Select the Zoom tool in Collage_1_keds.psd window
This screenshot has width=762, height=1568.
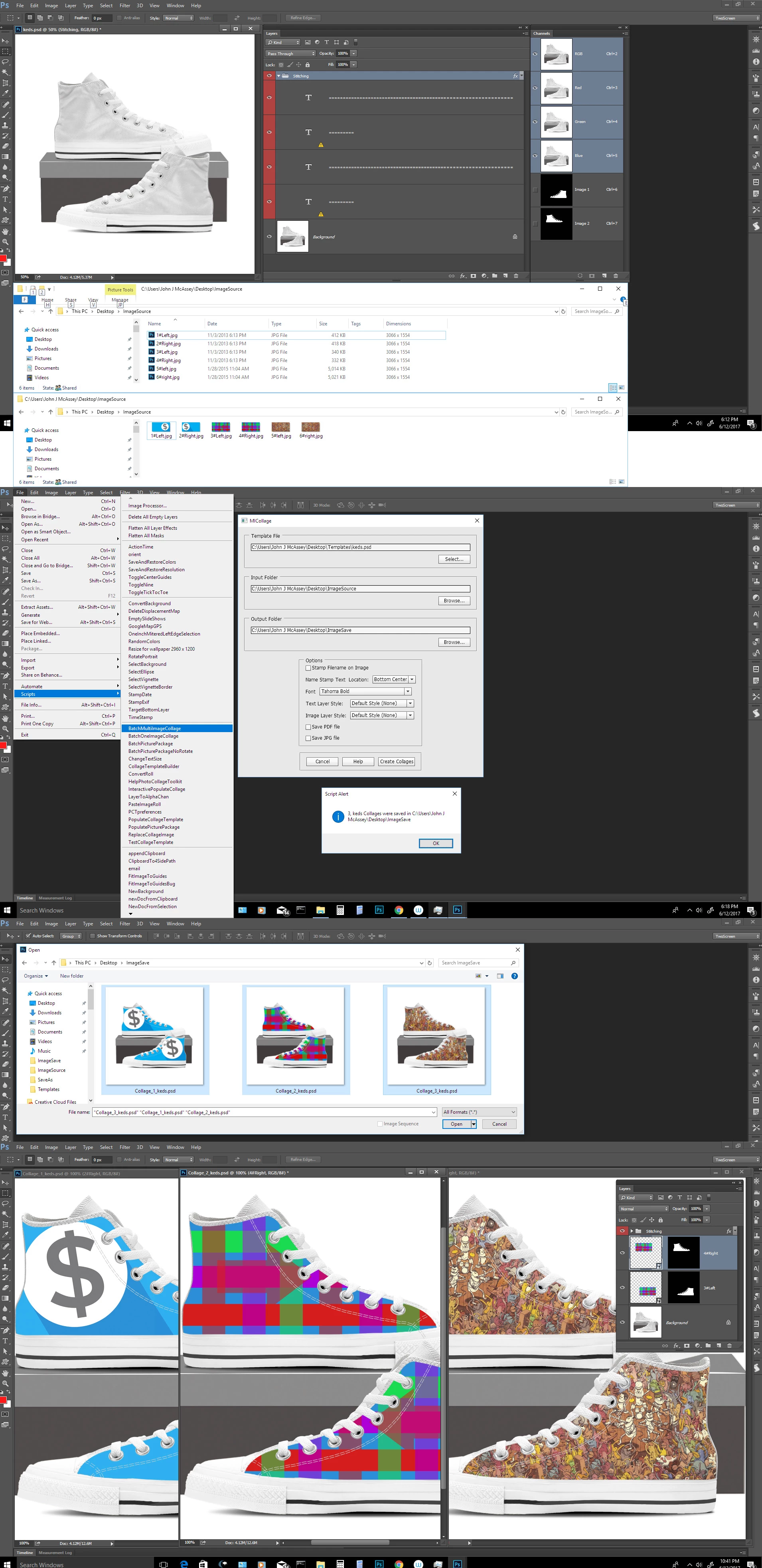pos(6,1383)
